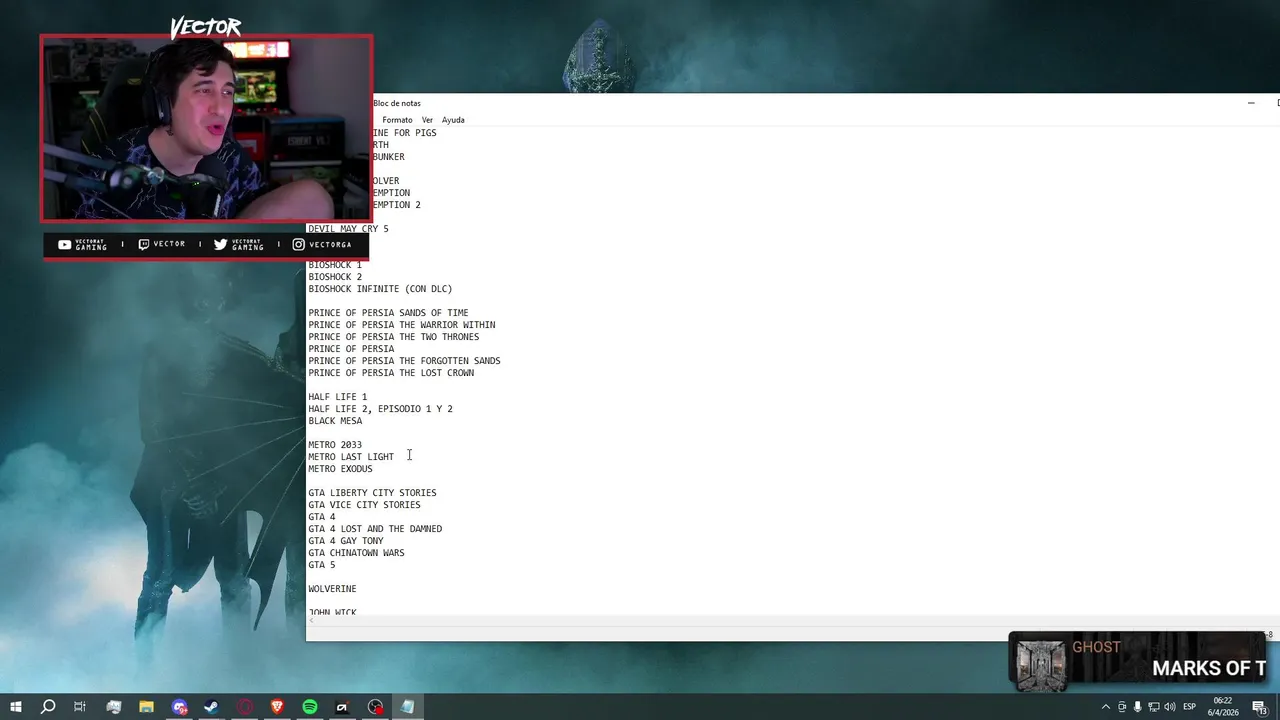The width and height of the screenshot is (1280, 720).
Task: Click the line METRO EXODUS
Action: click(340, 469)
